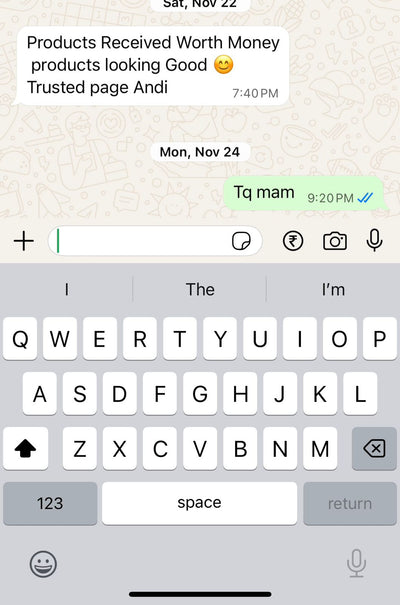Choose the "I'm" word suggestion

click(x=333, y=289)
